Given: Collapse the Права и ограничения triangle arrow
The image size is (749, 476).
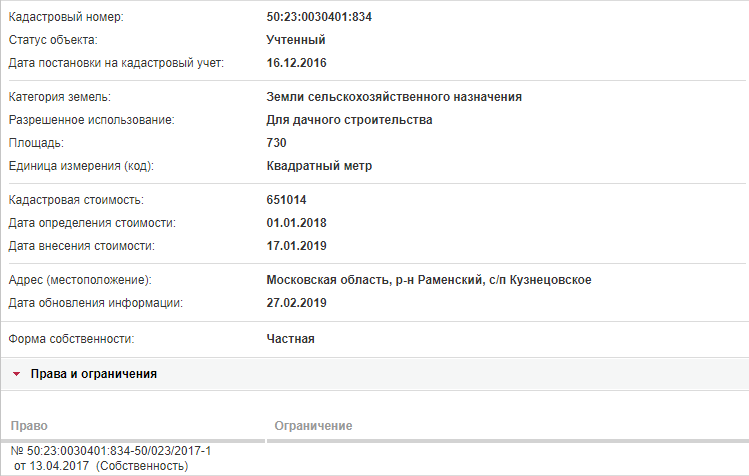Looking at the screenshot, I should click(17, 374).
